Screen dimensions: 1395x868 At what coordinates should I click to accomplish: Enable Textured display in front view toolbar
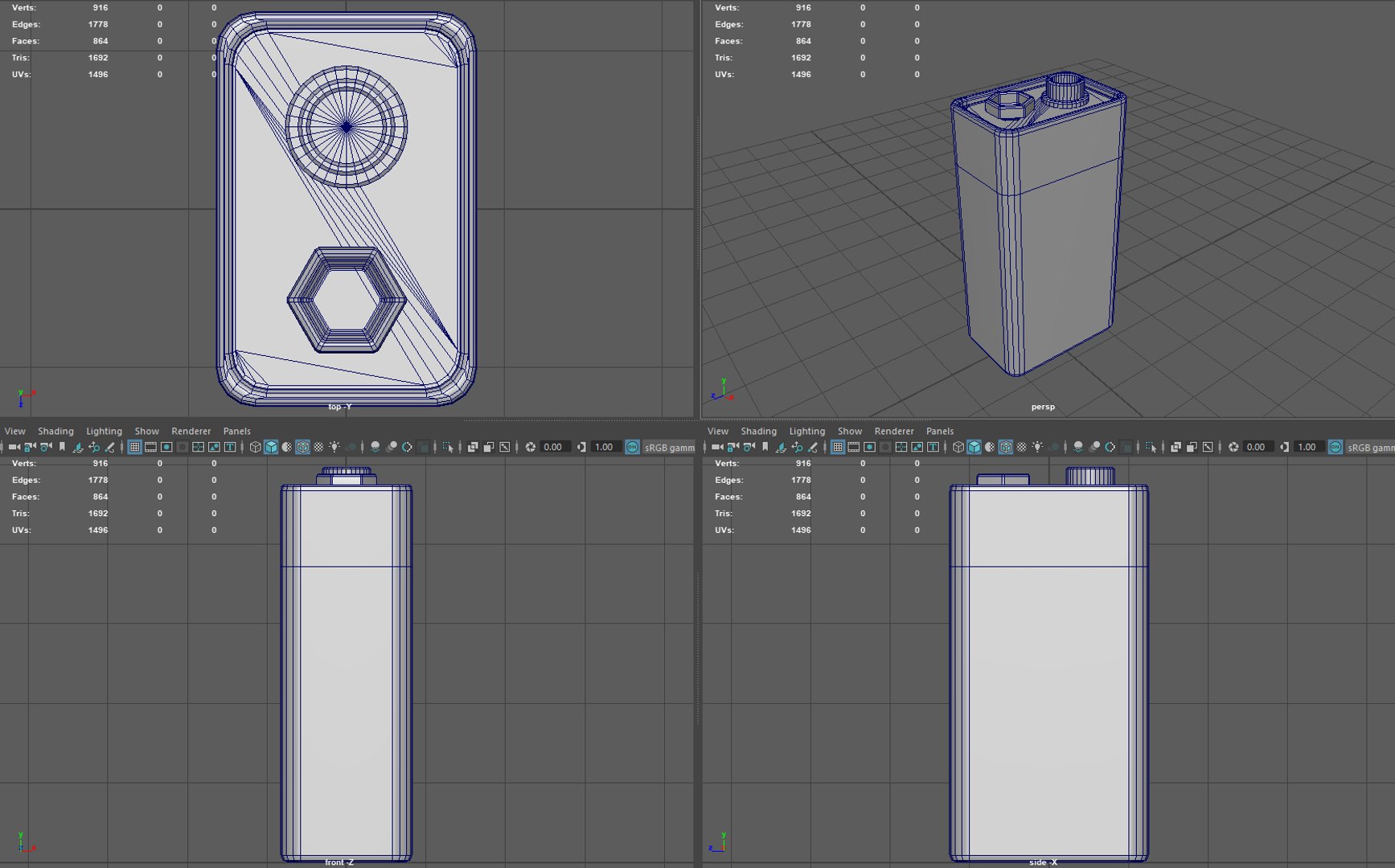click(x=319, y=447)
